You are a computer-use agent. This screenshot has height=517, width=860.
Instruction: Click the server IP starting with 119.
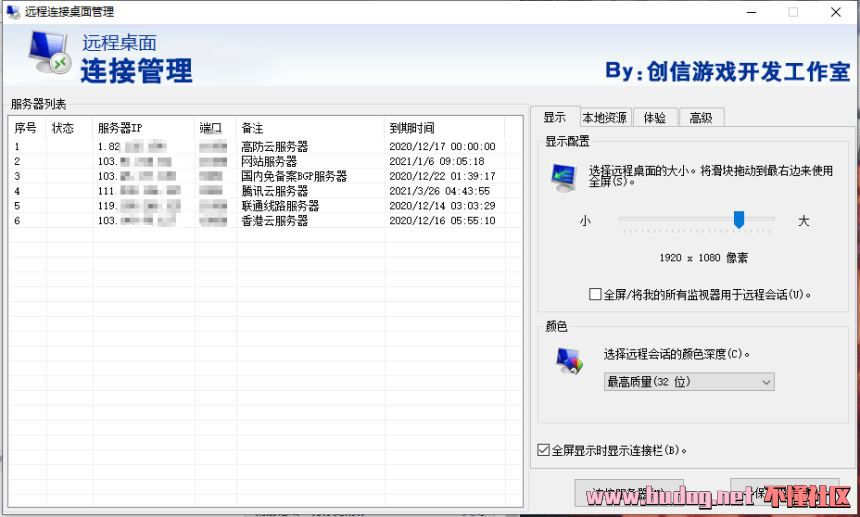139,206
